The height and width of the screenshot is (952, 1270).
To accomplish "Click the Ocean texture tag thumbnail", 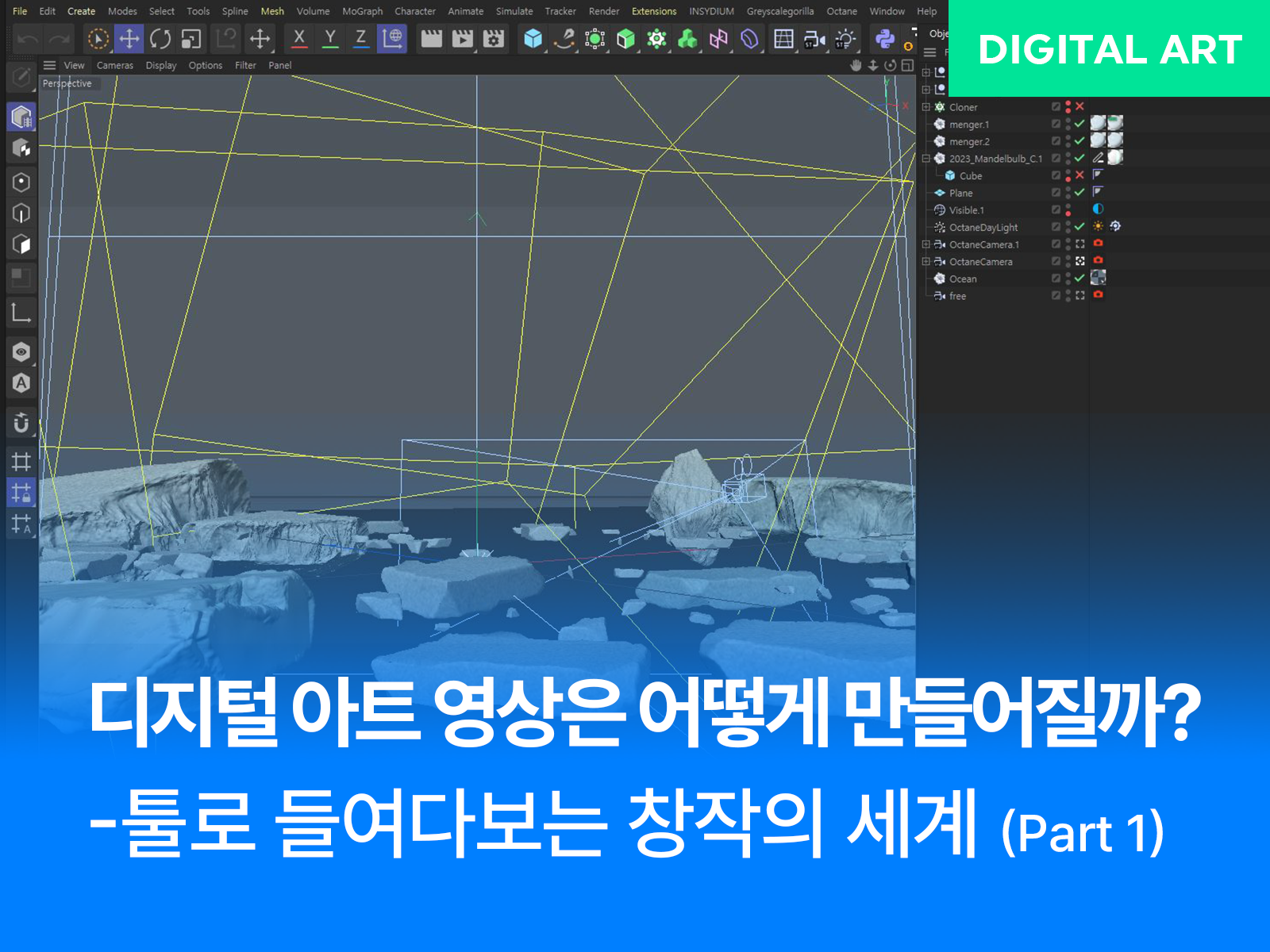I will [1099, 278].
